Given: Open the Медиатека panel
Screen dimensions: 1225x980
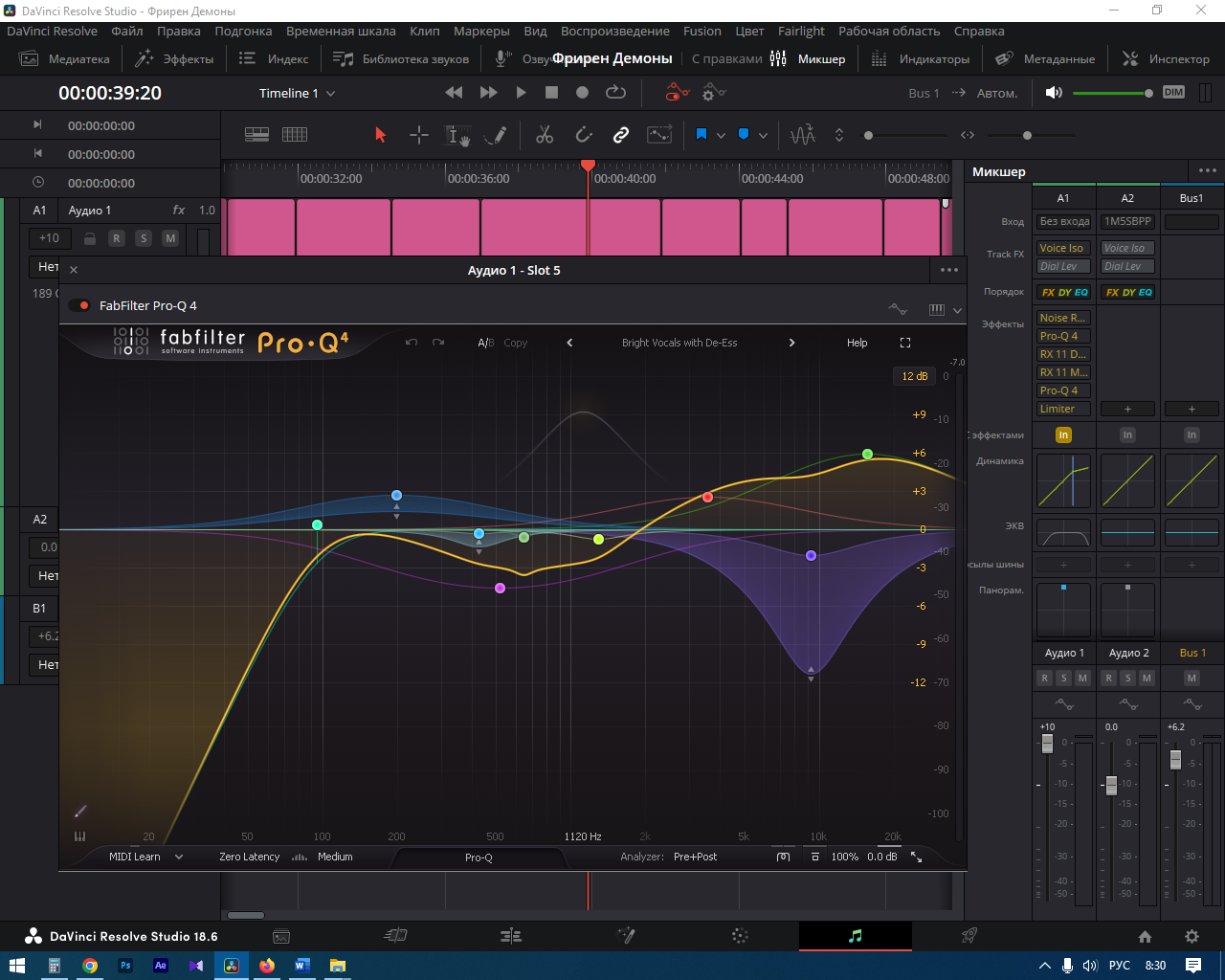Looking at the screenshot, I should [x=65, y=58].
